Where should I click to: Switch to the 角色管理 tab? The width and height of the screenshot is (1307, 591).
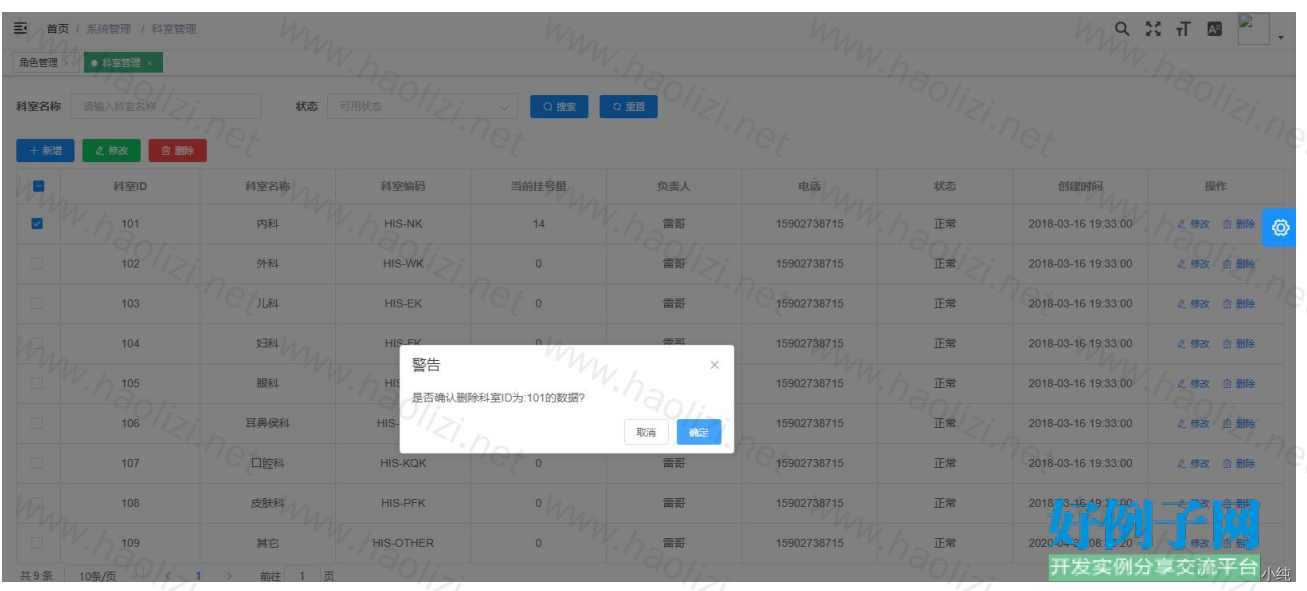coord(39,63)
